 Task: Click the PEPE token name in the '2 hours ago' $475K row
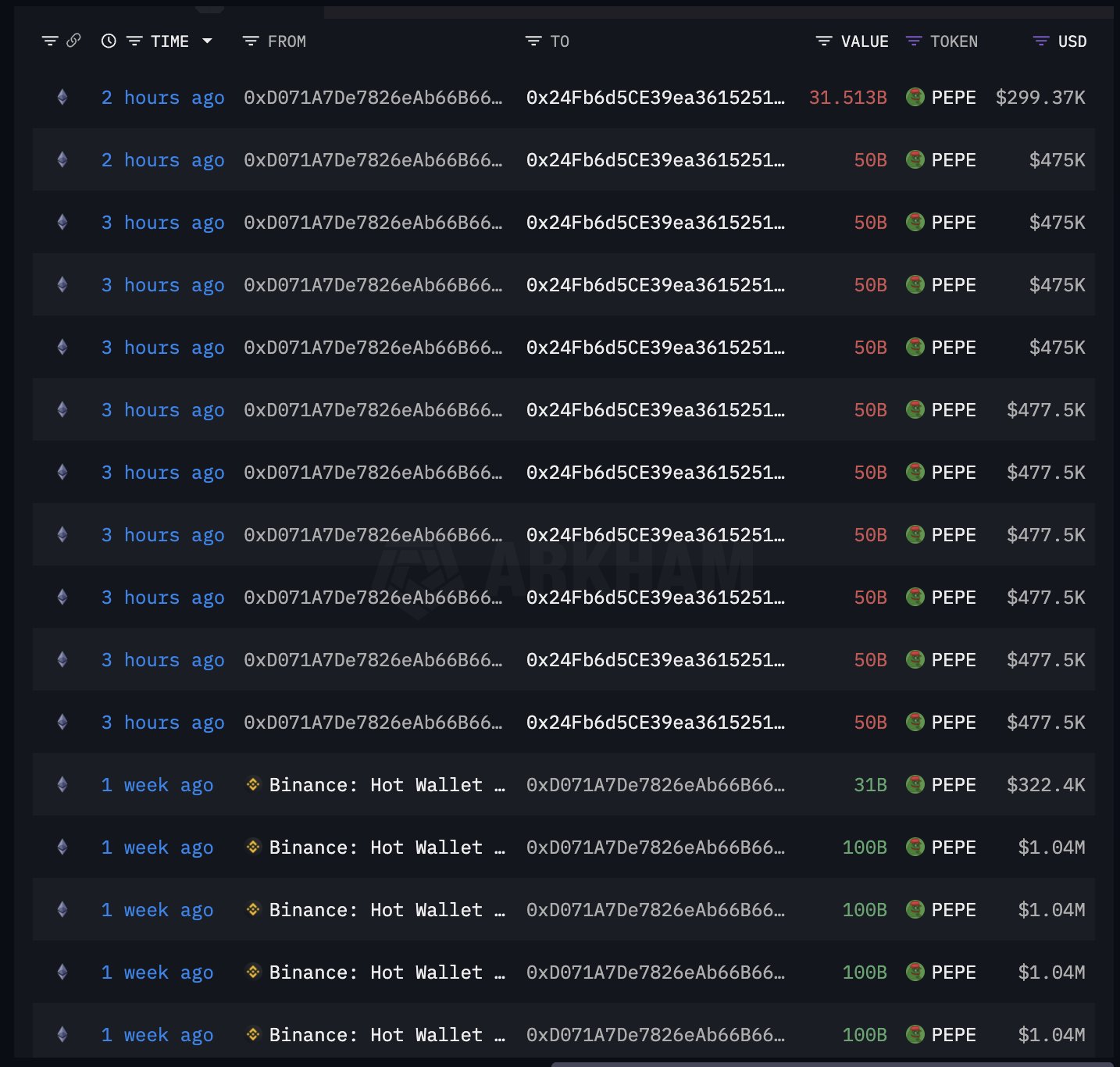click(954, 160)
